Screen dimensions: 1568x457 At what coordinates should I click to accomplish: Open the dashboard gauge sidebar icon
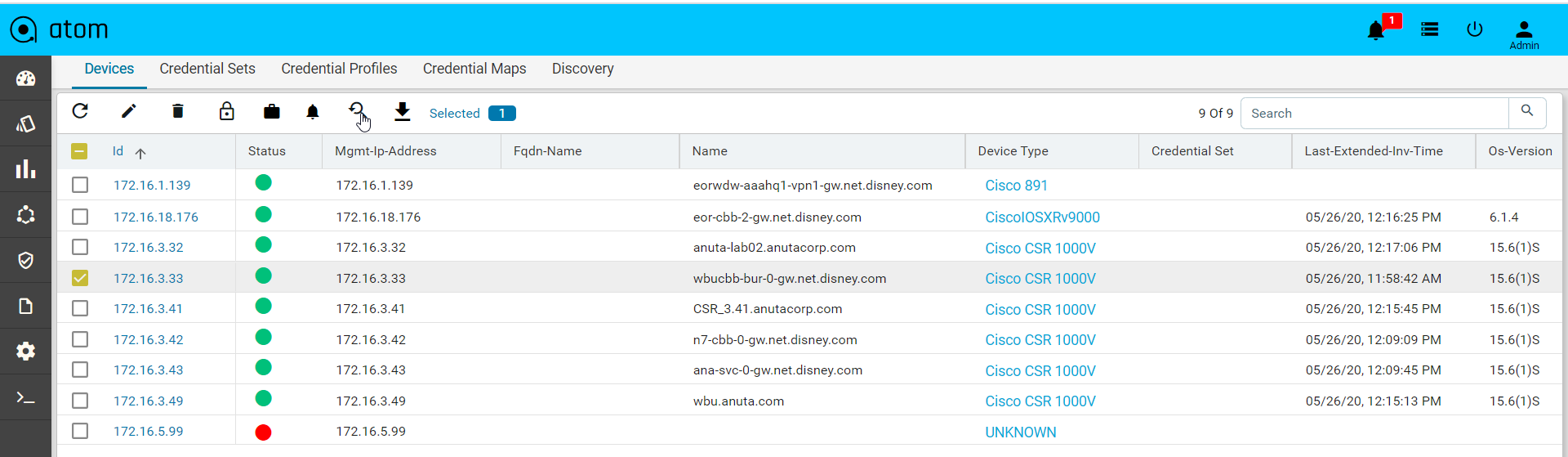click(x=26, y=78)
